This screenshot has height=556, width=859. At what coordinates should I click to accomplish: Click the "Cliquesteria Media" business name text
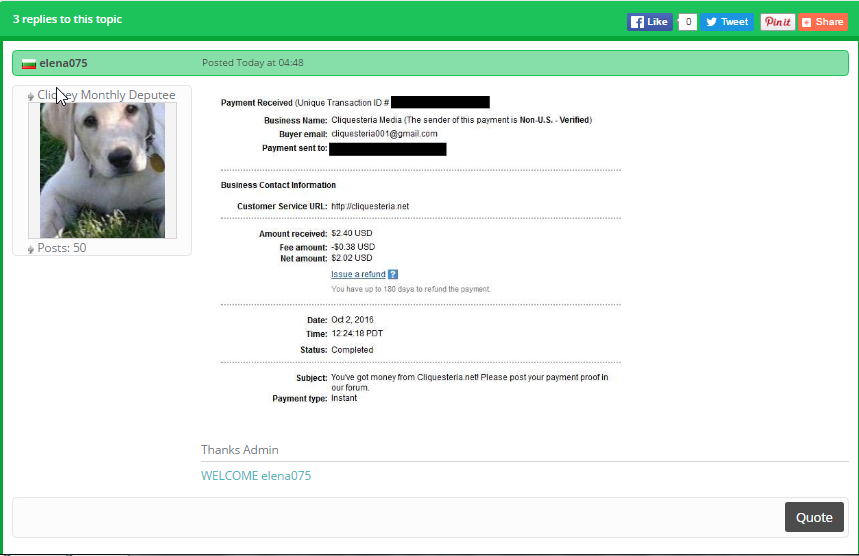[x=366, y=120]
